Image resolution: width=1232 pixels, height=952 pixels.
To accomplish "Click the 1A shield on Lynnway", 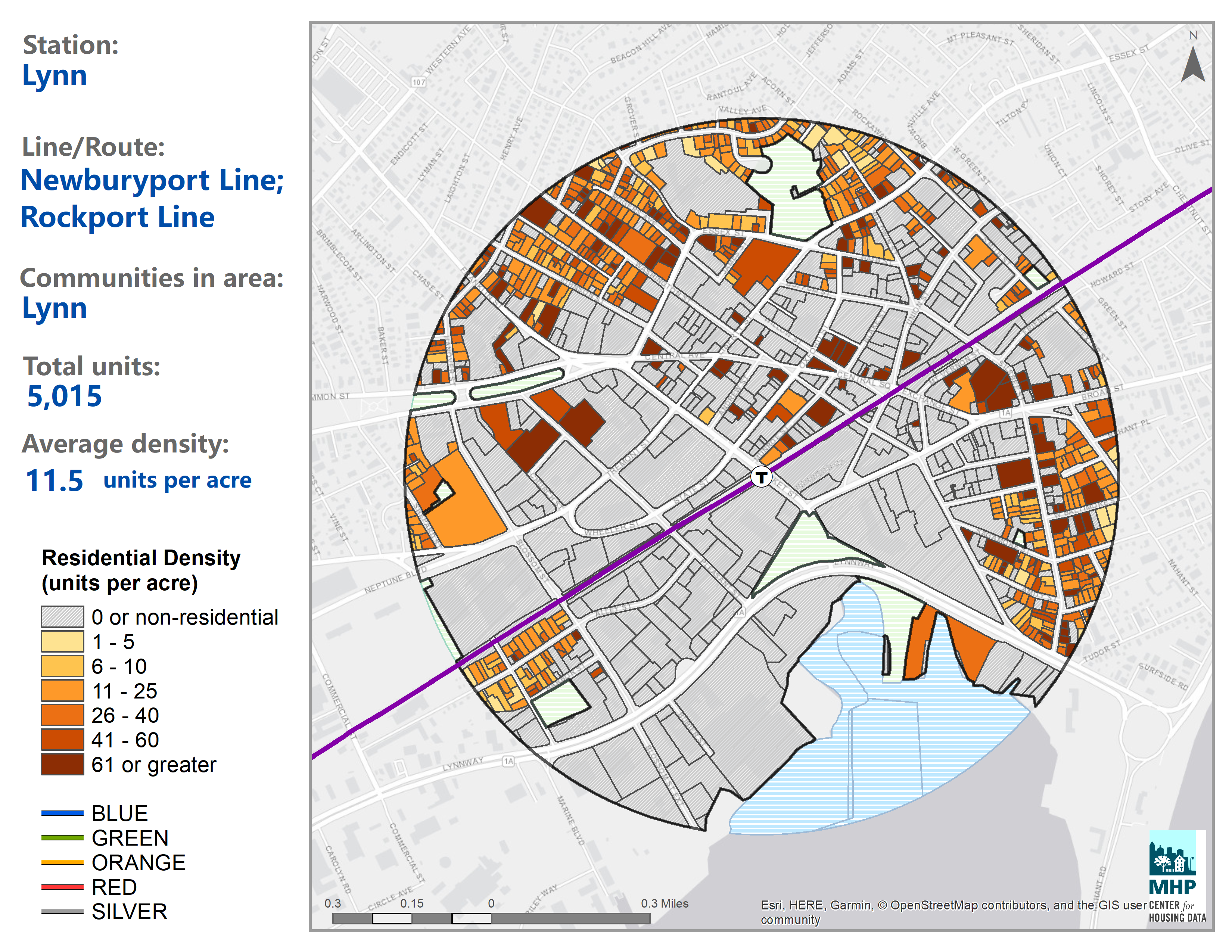I will pos(509,761).
